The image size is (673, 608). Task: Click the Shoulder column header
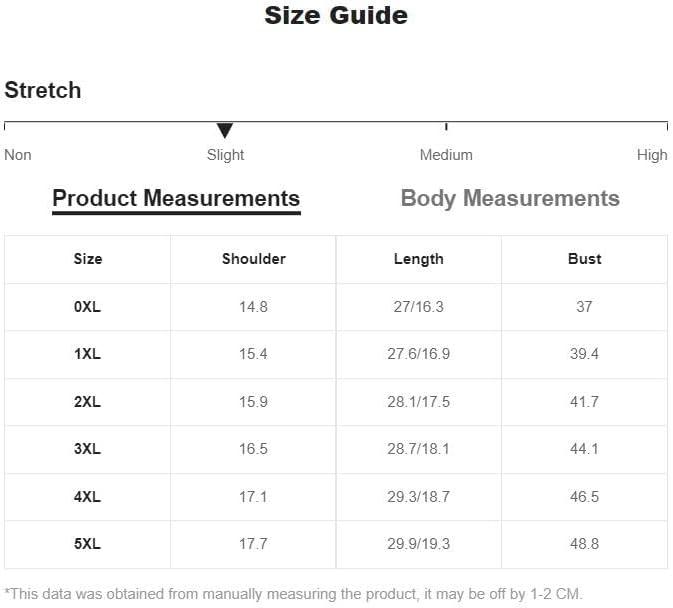[254, 259]
